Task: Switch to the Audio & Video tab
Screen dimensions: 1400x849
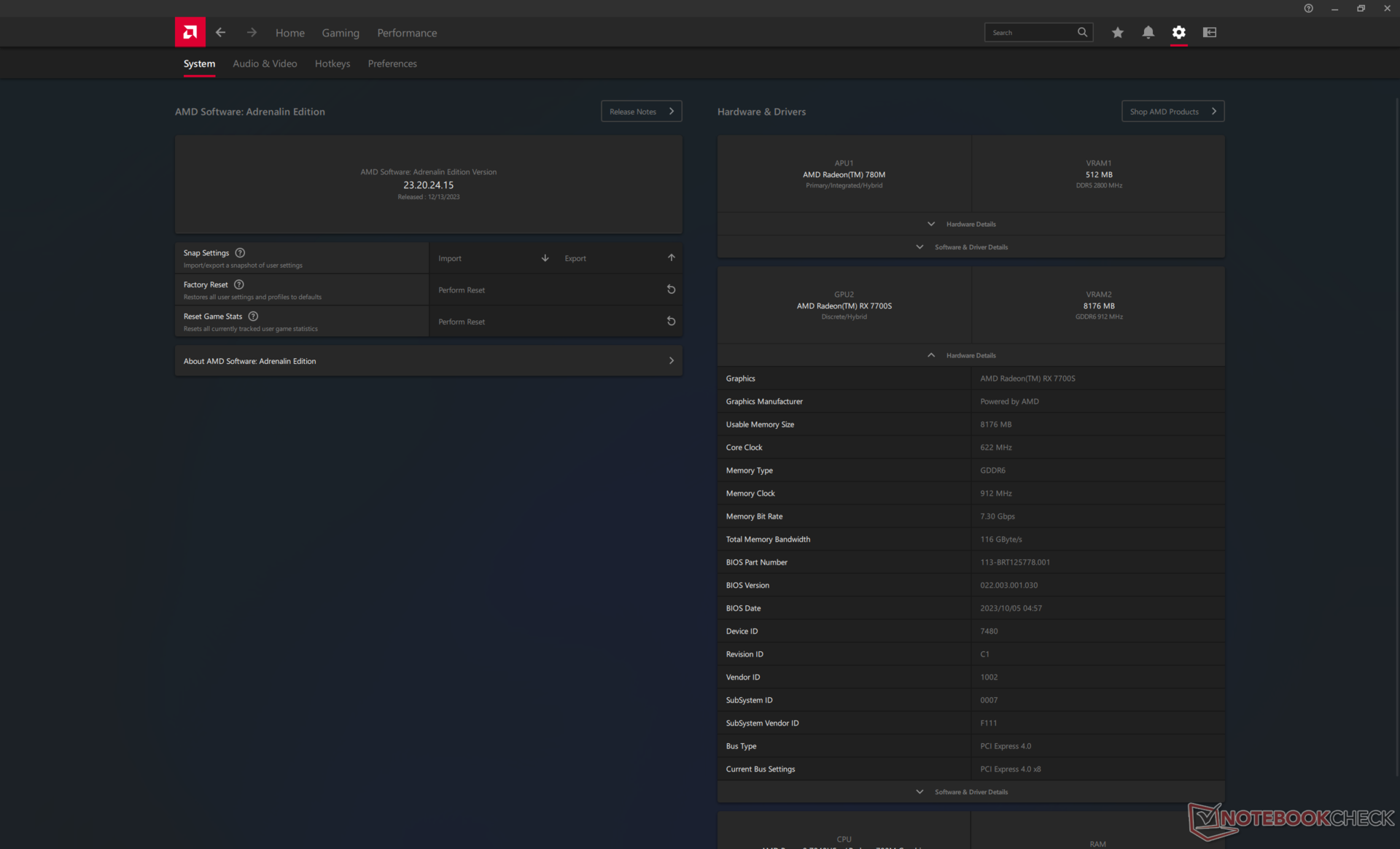Action: 265,63
